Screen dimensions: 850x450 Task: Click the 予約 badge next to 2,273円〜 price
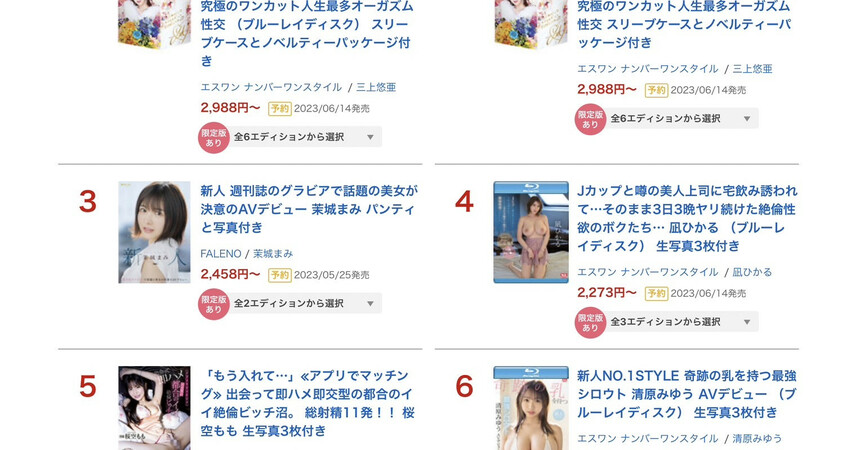[656, 293]
